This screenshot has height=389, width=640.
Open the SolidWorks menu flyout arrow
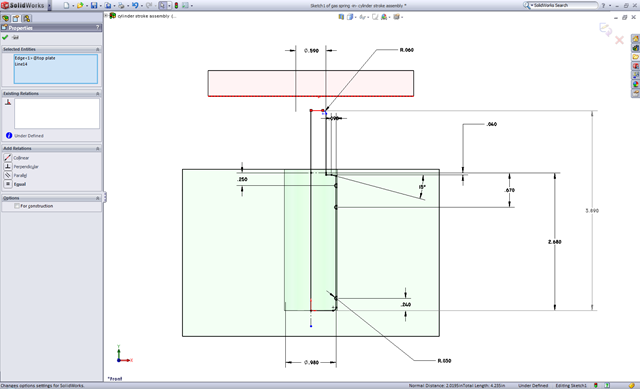[49, 6]
